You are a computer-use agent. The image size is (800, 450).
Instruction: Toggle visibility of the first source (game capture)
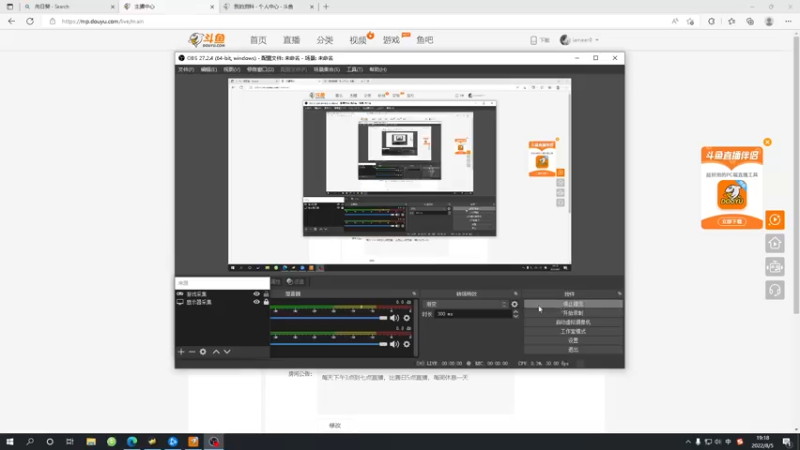pos(257,294)
